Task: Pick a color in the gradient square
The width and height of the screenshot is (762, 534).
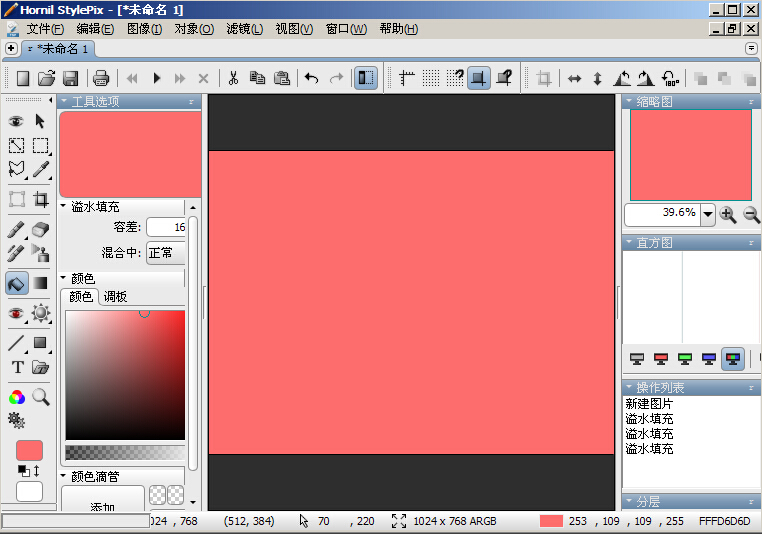Action: point(125,376)
